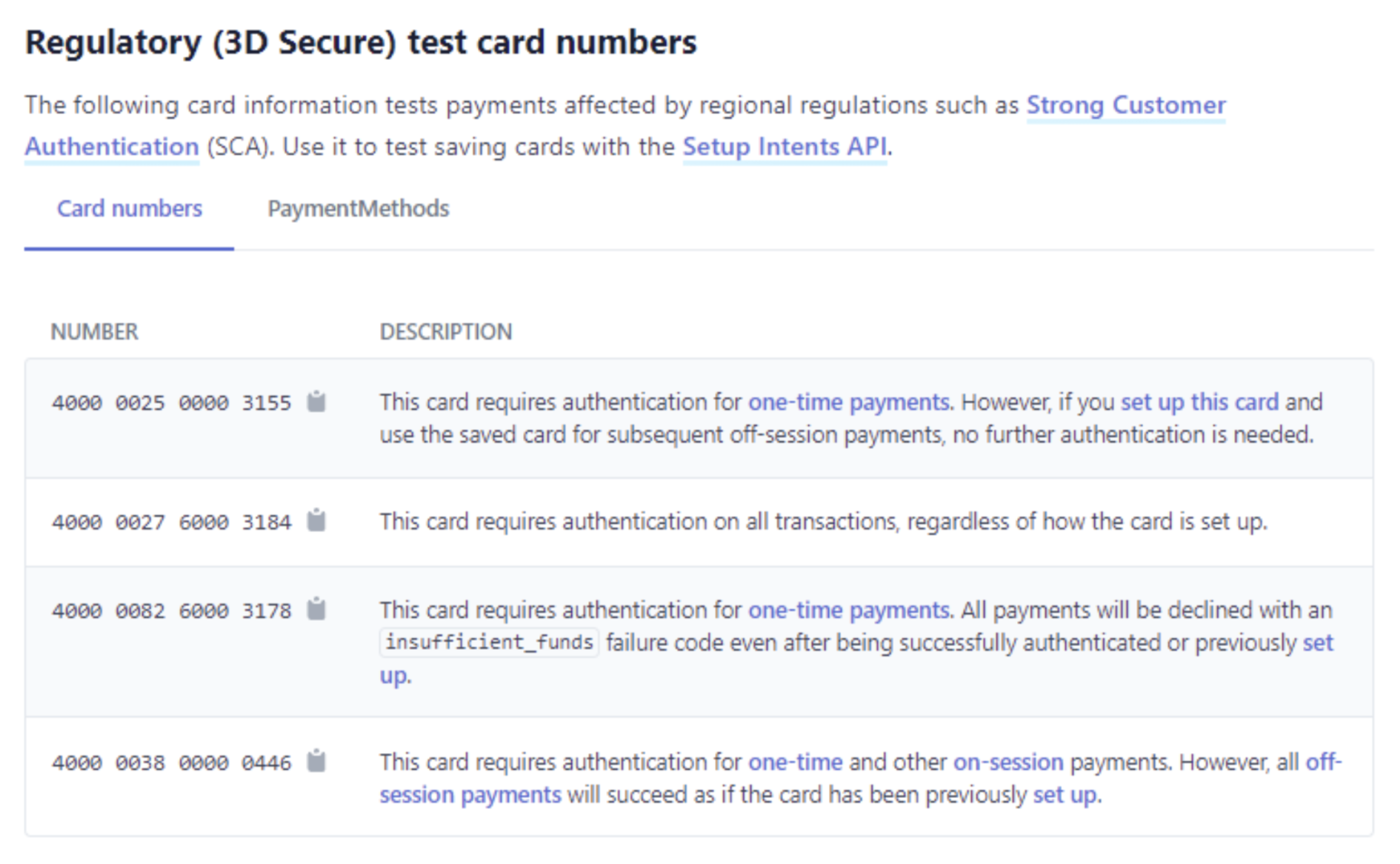Copy card number 4000 0025 0000 3155
This screenshot has height=864, width=1400.
click(x=316, y=402)
